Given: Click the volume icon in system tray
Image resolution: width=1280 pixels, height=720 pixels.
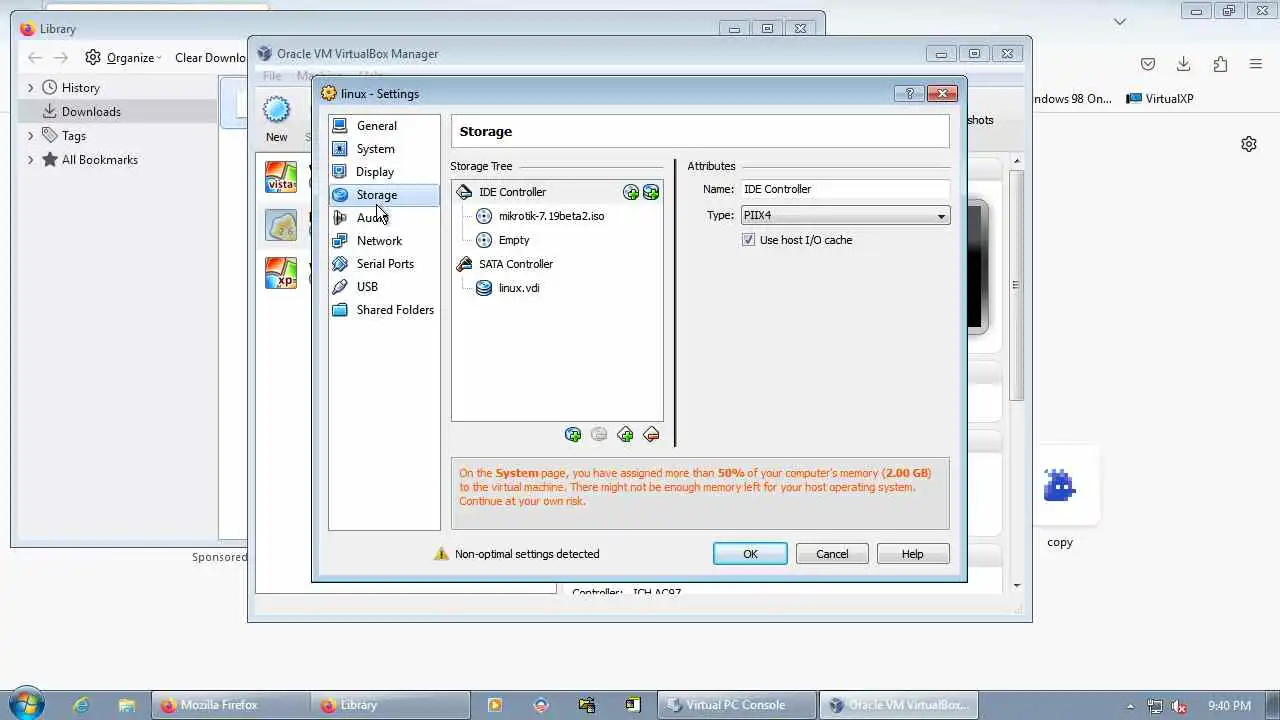Looking at the screenshot, I should point(1179,706).
